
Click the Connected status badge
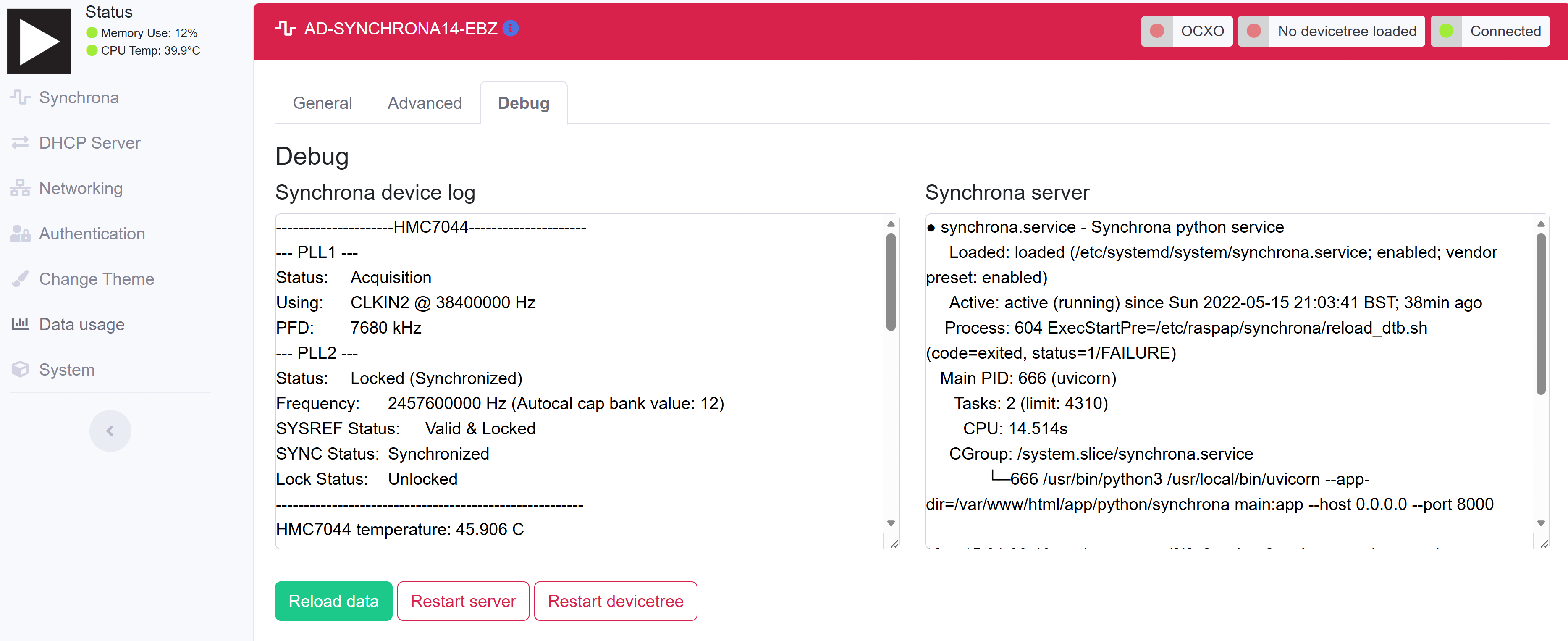tap(1490, 31)
